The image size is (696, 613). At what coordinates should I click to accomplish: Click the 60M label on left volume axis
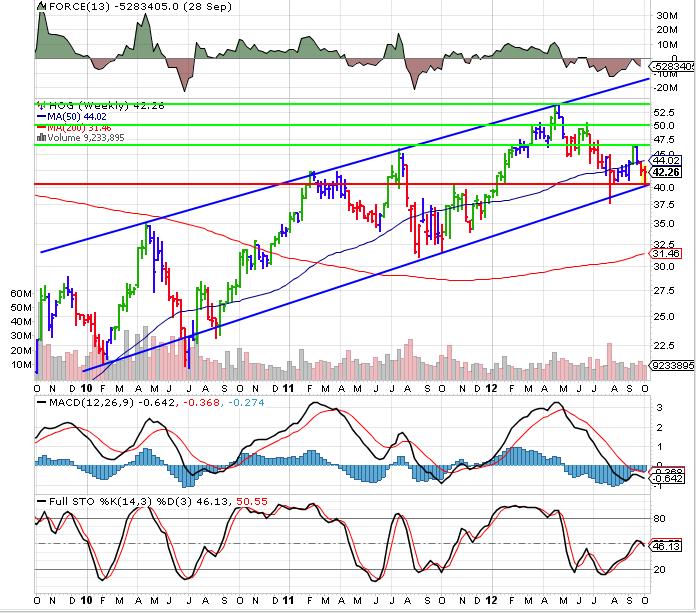[21, 293]
